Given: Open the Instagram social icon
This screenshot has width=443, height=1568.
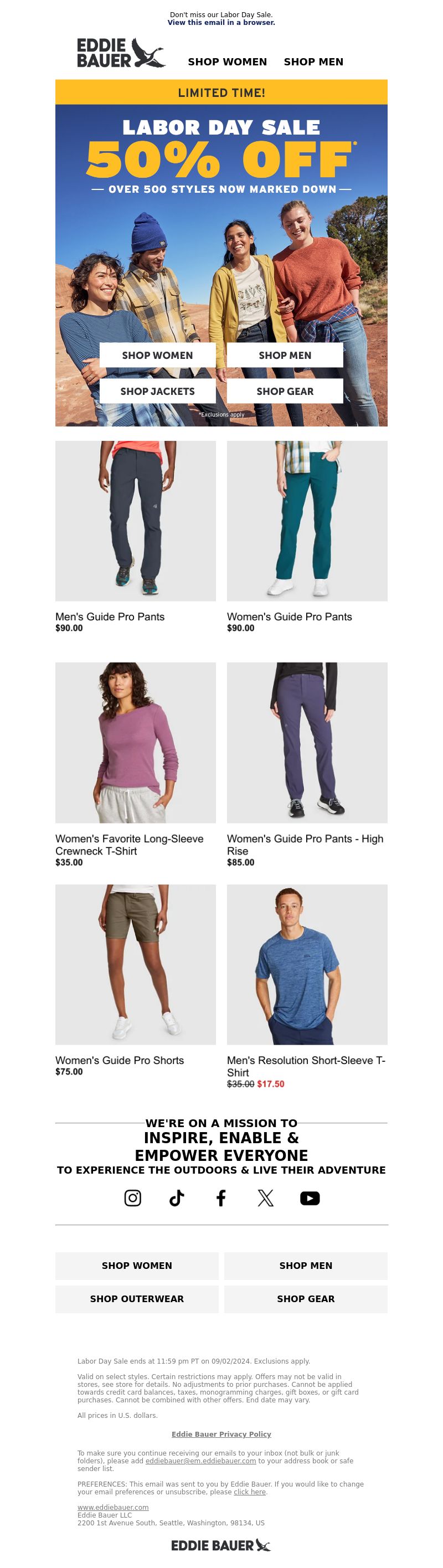Looking at the screenshot, I should pos(133,1198).
